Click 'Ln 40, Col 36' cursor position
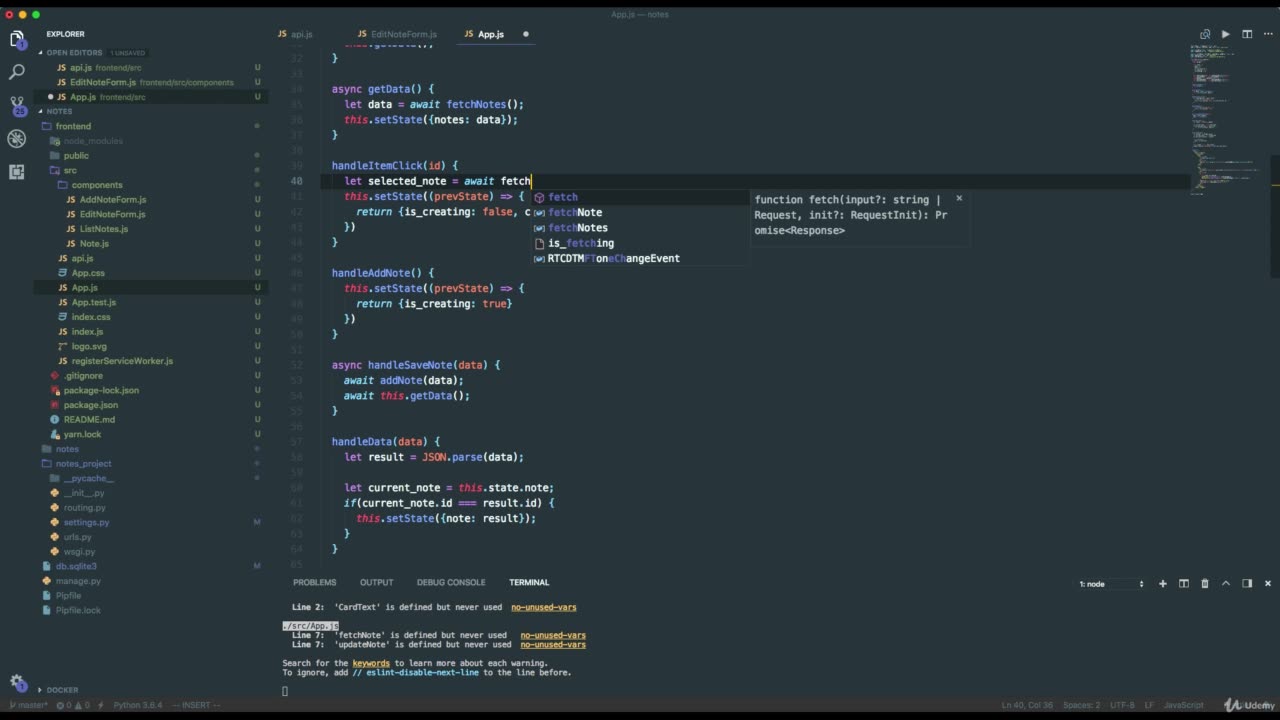The width and height of the screenshot is (1280, 720). click(1027, 705)
